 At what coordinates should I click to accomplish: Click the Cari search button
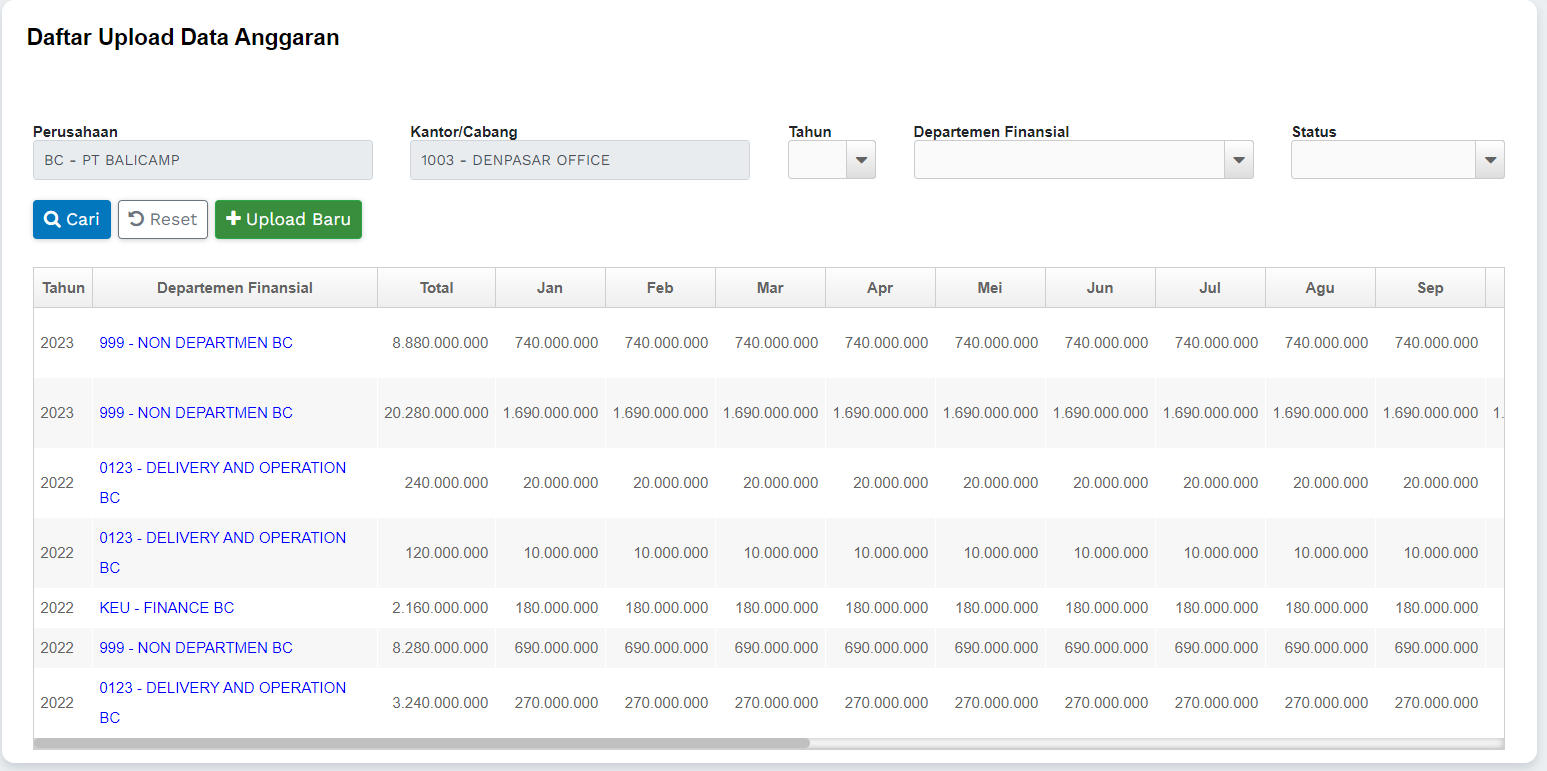coord(72,220)
